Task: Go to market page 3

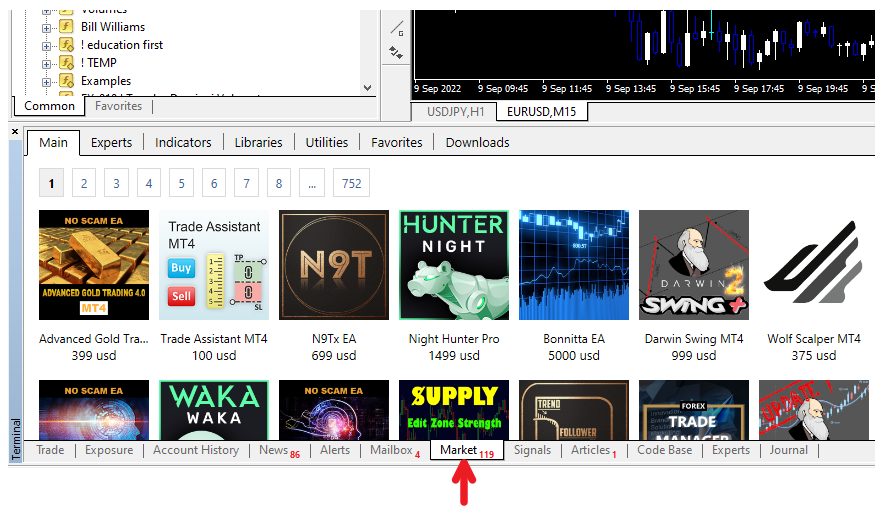Action: [x=117, y=183]
